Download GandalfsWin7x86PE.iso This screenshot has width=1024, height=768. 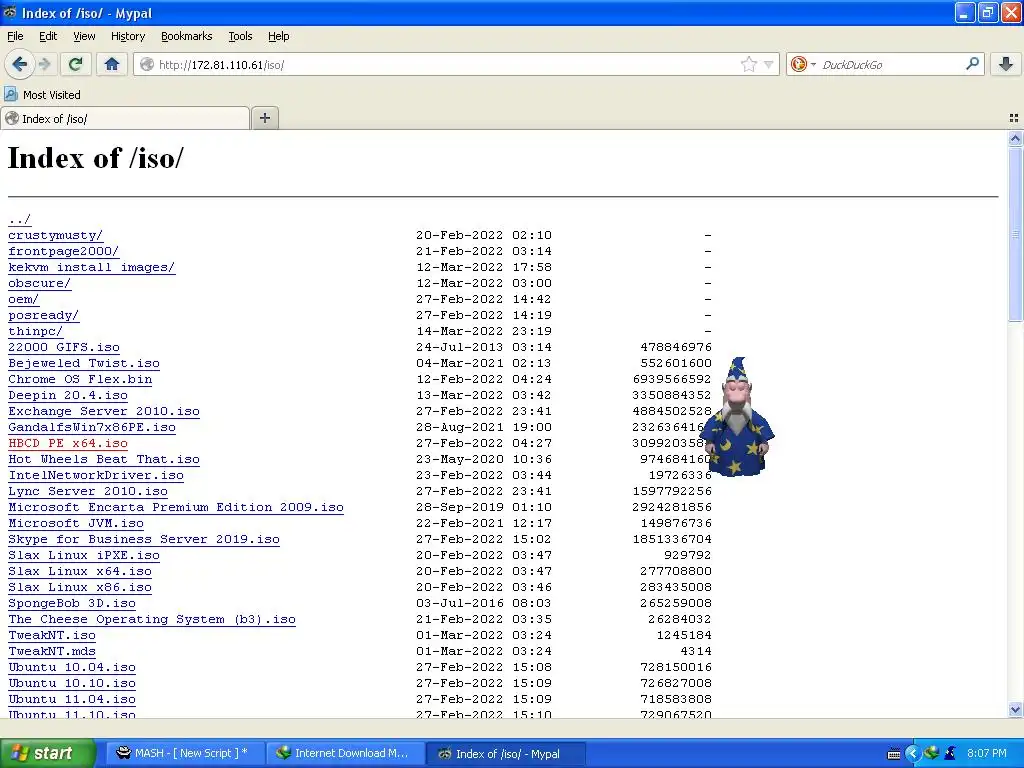point(92,427)
